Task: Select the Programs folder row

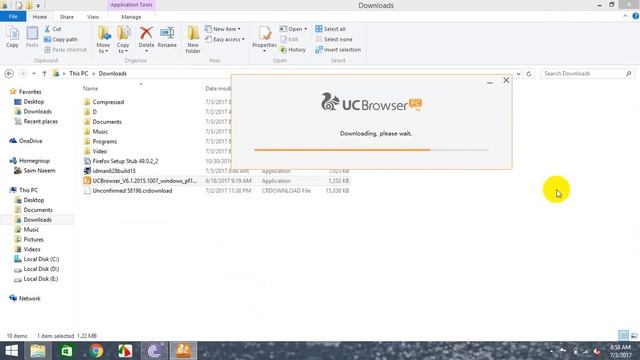Action: tap(104, 141)
